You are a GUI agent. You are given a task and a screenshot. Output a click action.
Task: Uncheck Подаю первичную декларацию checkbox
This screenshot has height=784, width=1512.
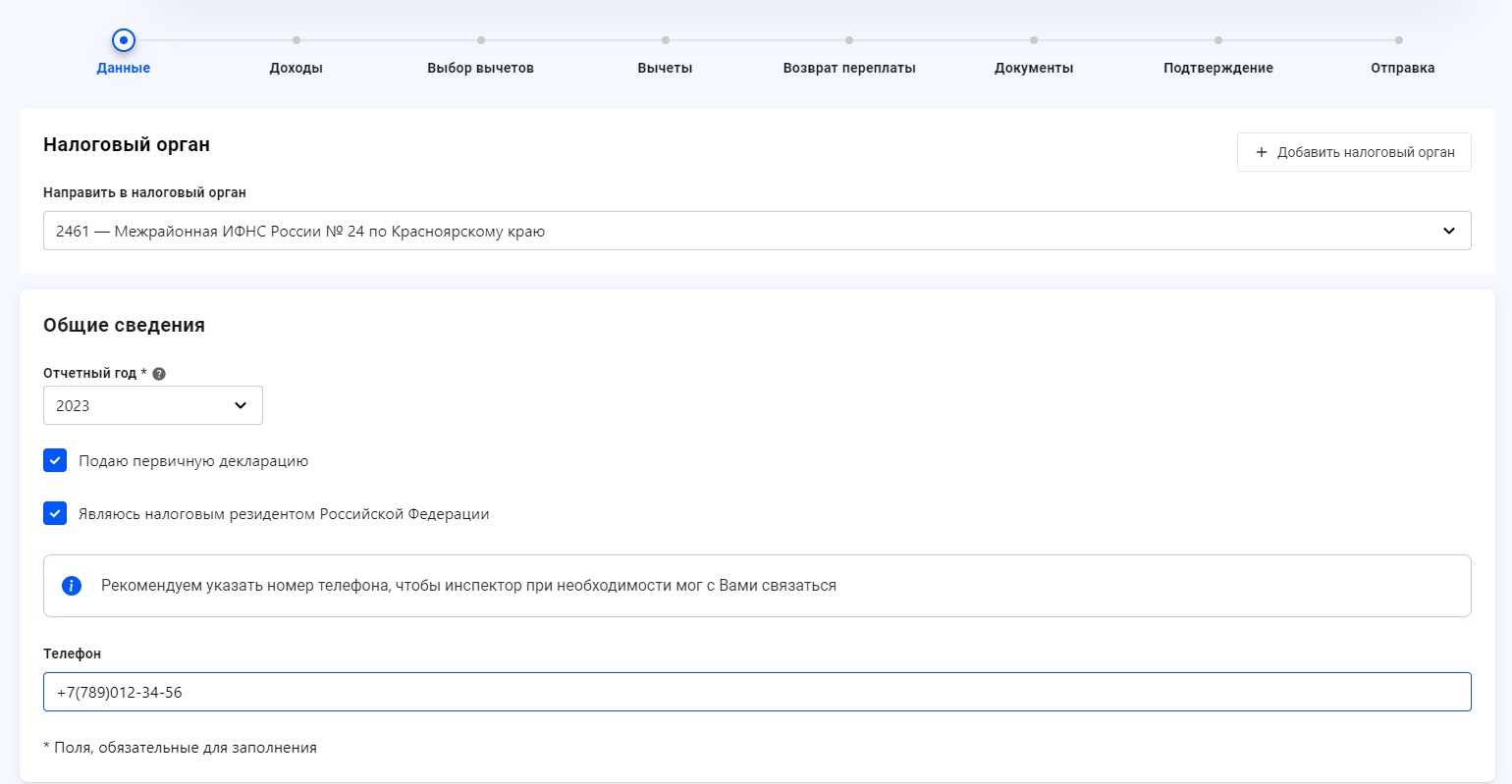coord(55,460)
